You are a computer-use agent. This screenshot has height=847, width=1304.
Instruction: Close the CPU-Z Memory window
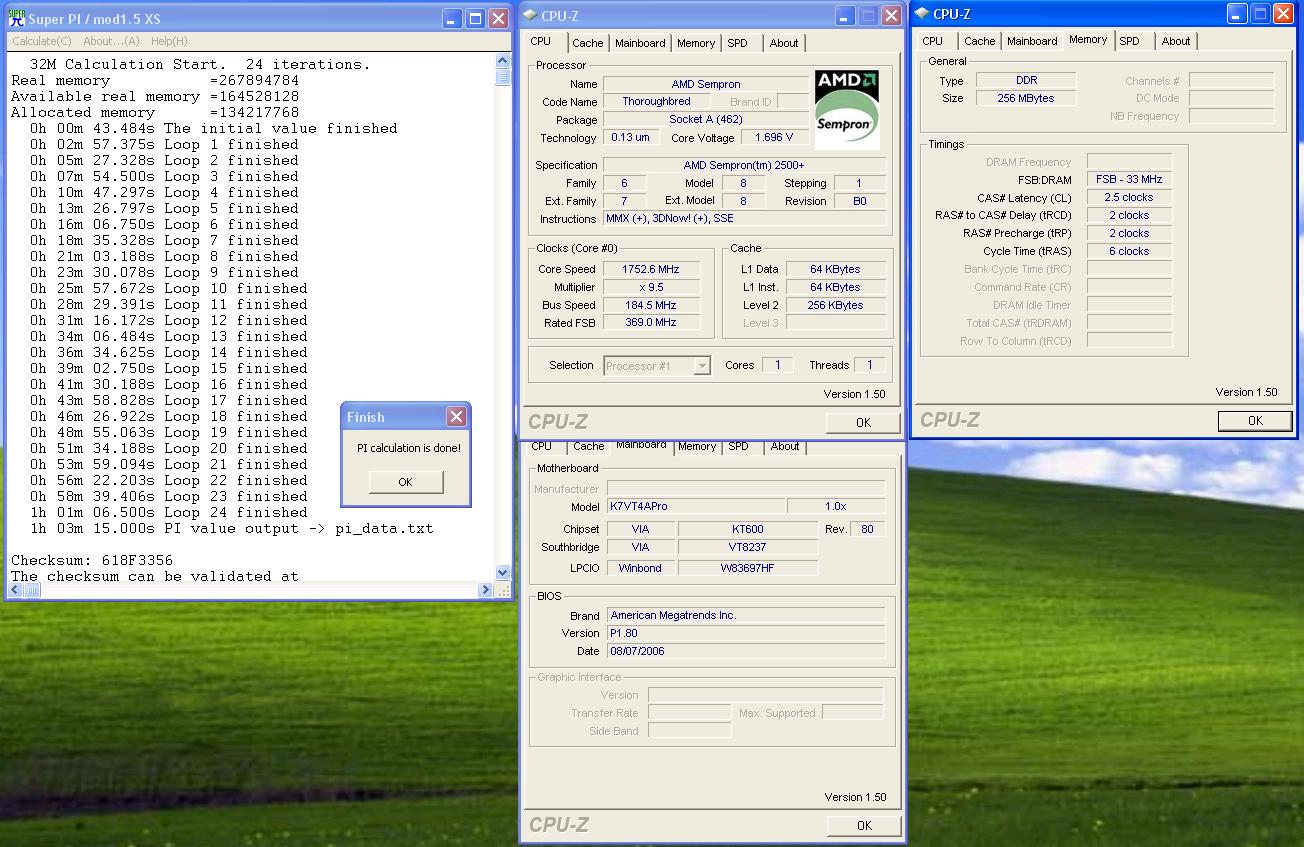pos(1282,14)
